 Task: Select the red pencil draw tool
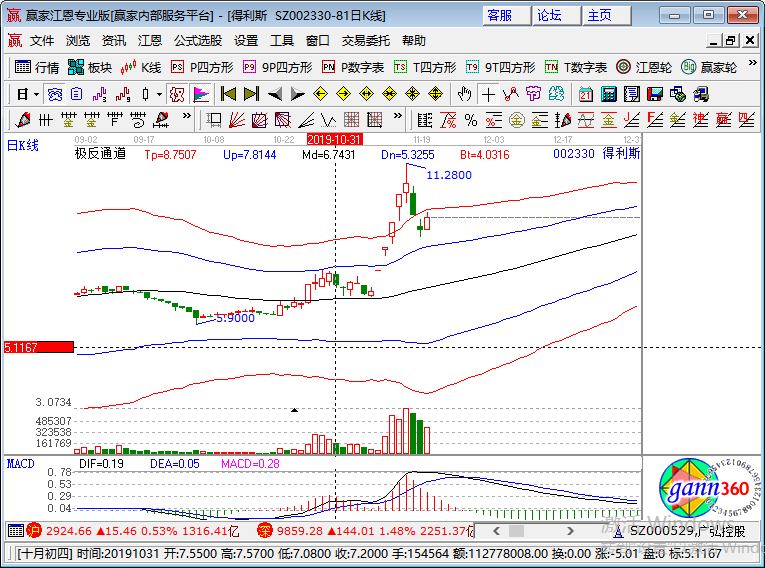point(22,120)
